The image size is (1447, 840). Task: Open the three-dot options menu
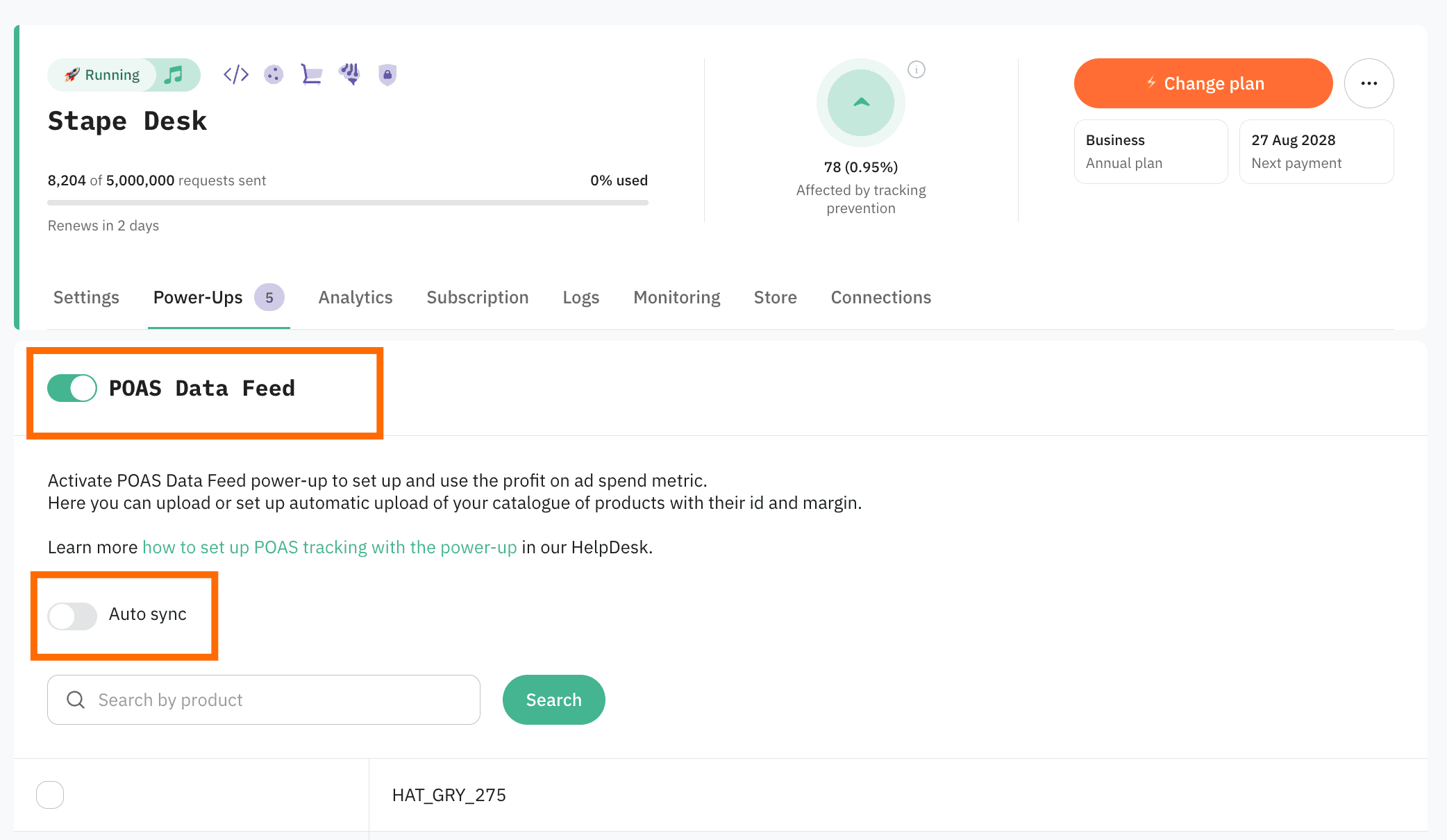(x=1369, y=83)
